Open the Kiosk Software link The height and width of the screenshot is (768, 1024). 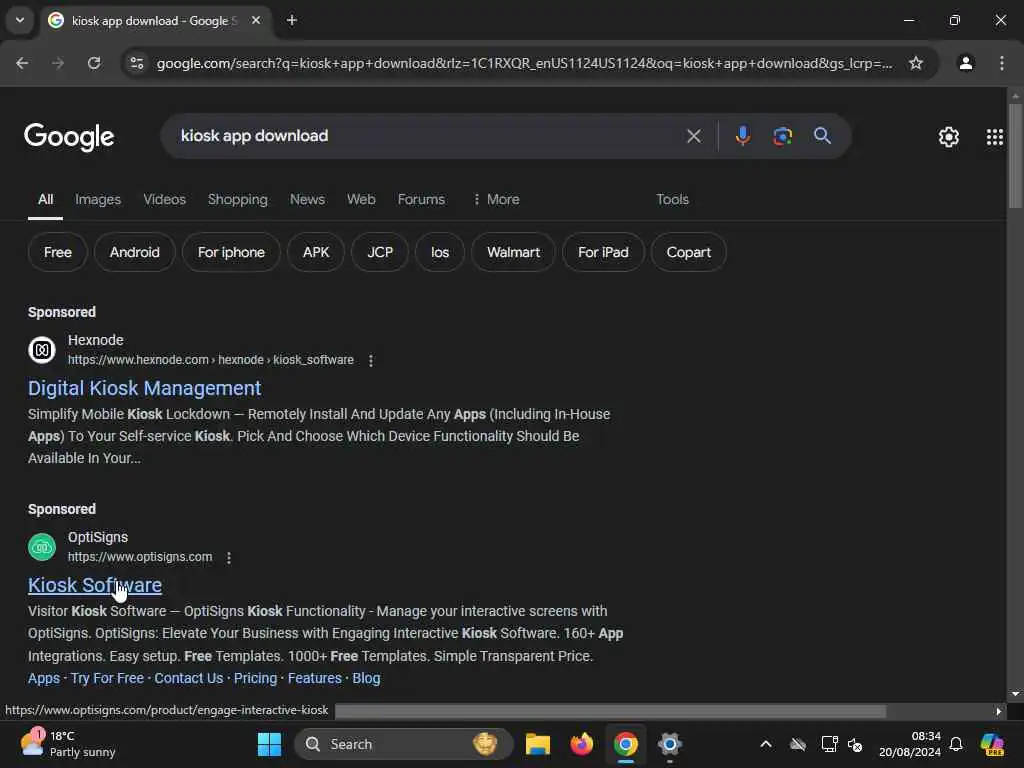[95, 586]
